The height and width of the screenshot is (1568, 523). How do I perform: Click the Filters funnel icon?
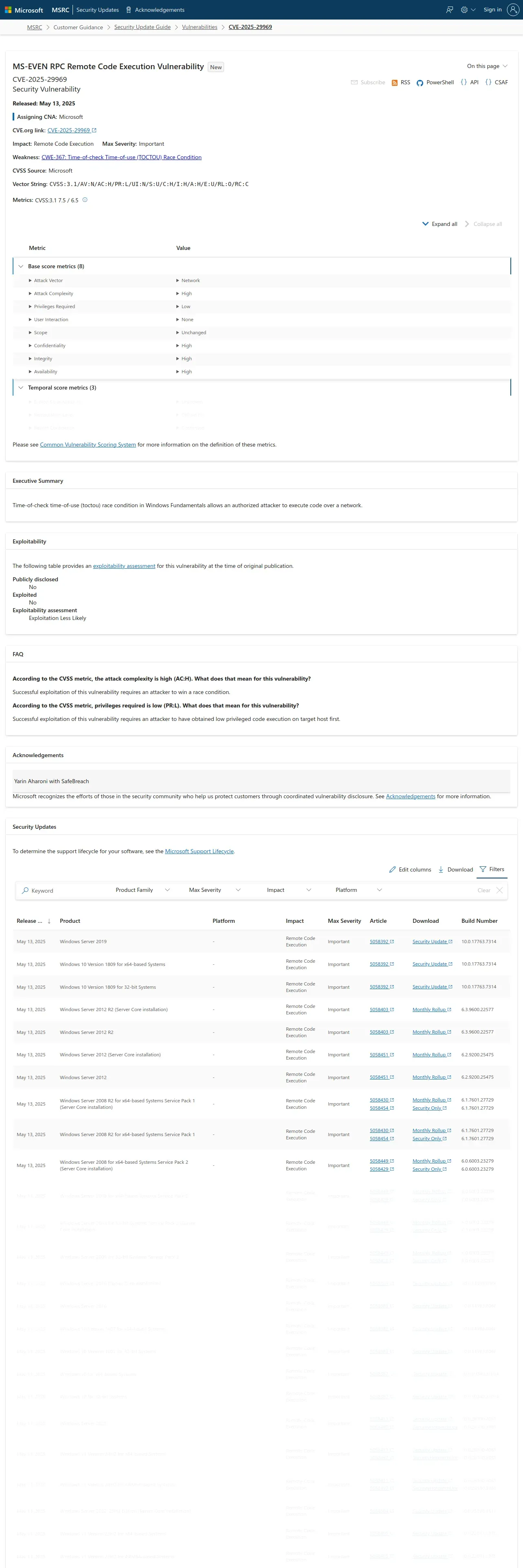click(483, 869)
